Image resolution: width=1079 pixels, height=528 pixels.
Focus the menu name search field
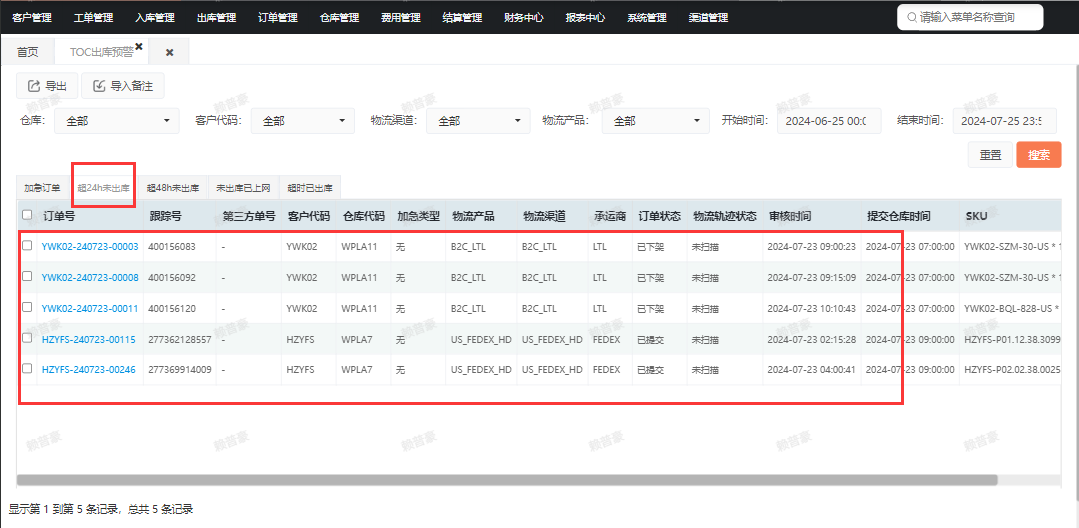pos(970,17)
